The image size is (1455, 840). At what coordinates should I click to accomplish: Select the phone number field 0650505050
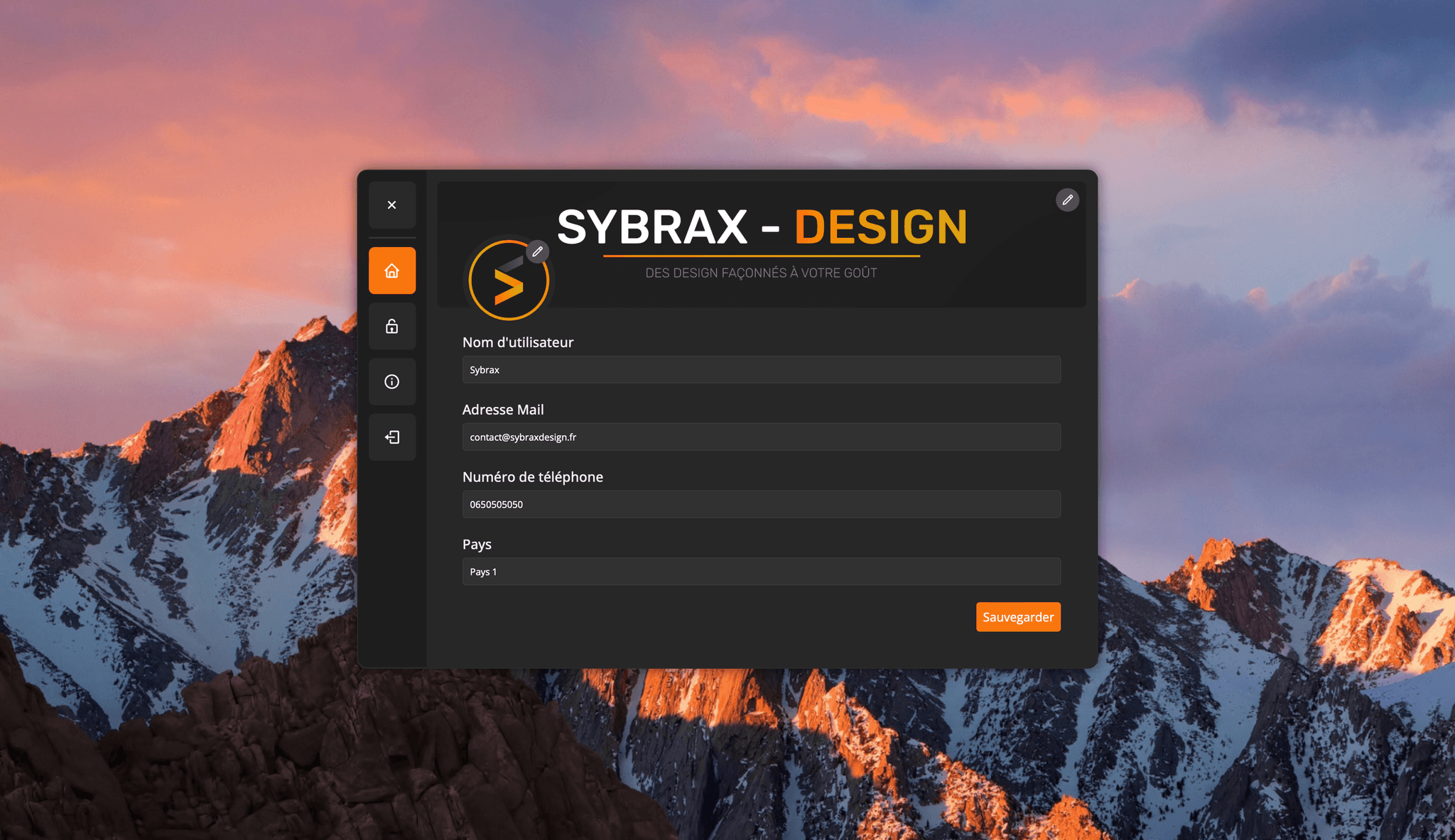[x=761, y=505]
